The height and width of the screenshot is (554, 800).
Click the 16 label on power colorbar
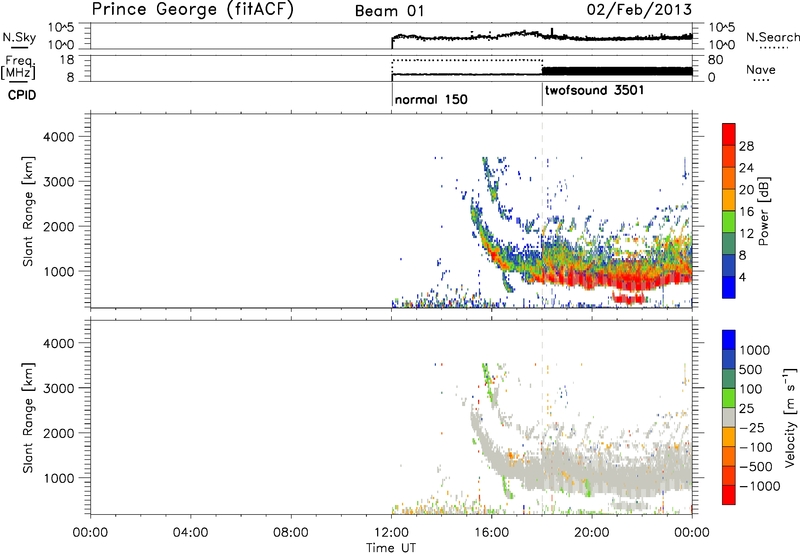(x=746, y=212)
